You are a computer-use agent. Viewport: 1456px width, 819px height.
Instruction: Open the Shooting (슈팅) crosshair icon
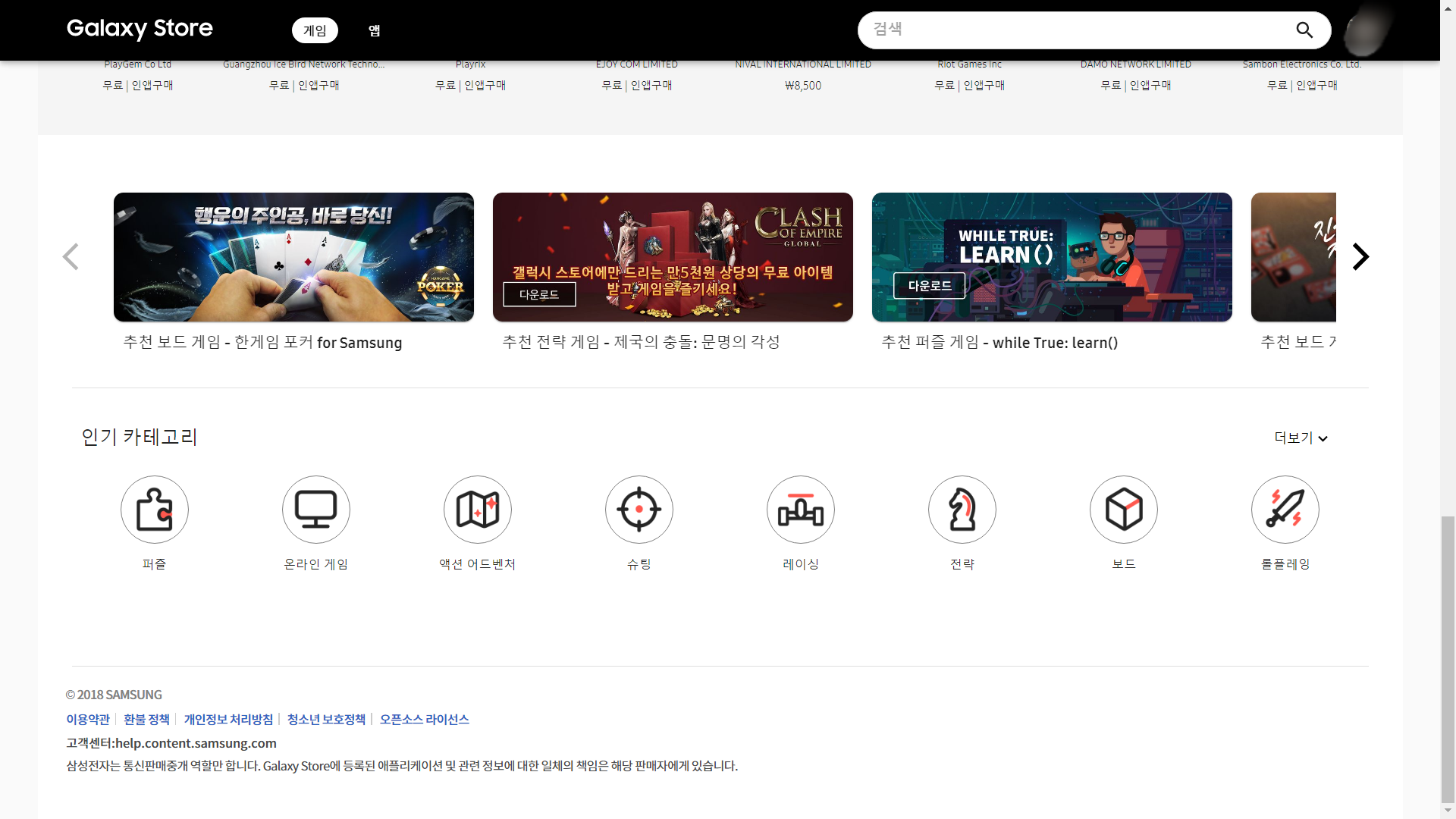tap(639, 510)
